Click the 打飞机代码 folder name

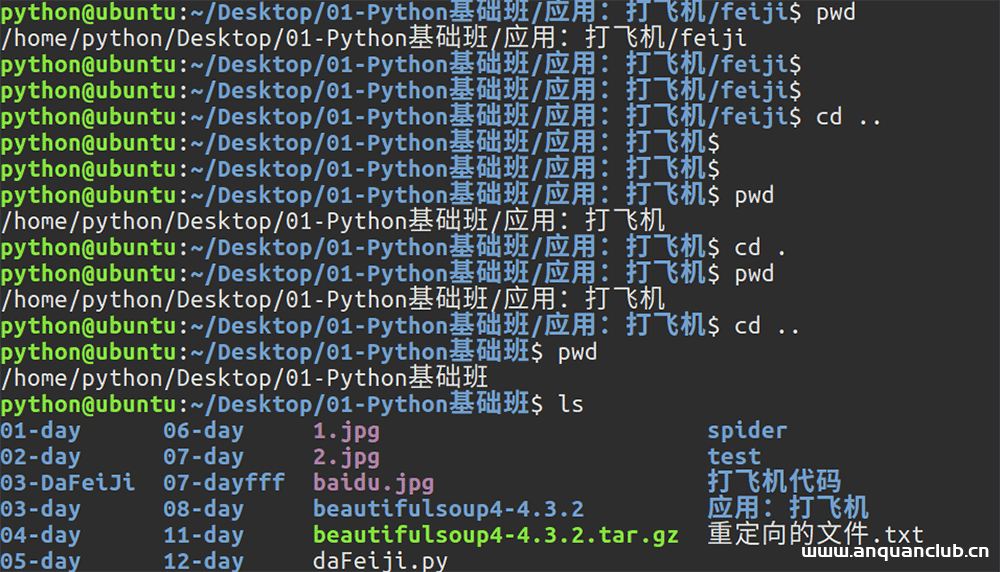[x=774, y=482]
